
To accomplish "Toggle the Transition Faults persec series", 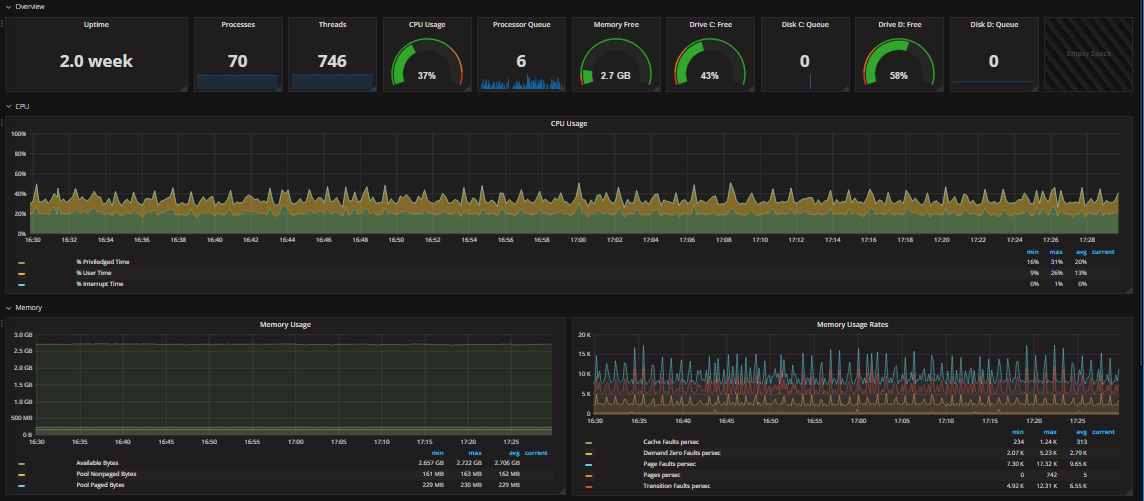I will point(676,486).
